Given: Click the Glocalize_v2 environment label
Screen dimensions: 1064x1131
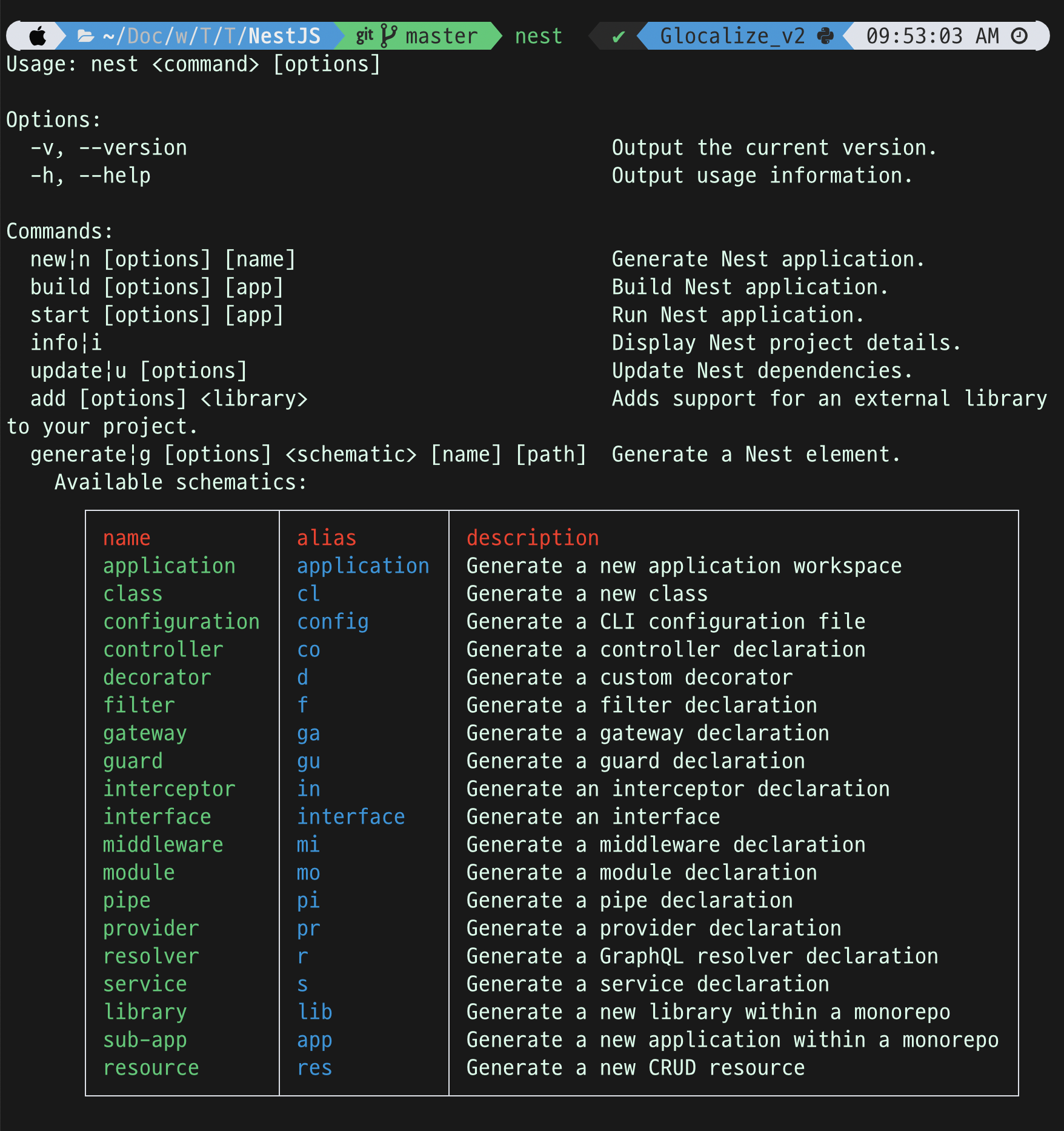Looking at the screenshot, I should point(733,36).
